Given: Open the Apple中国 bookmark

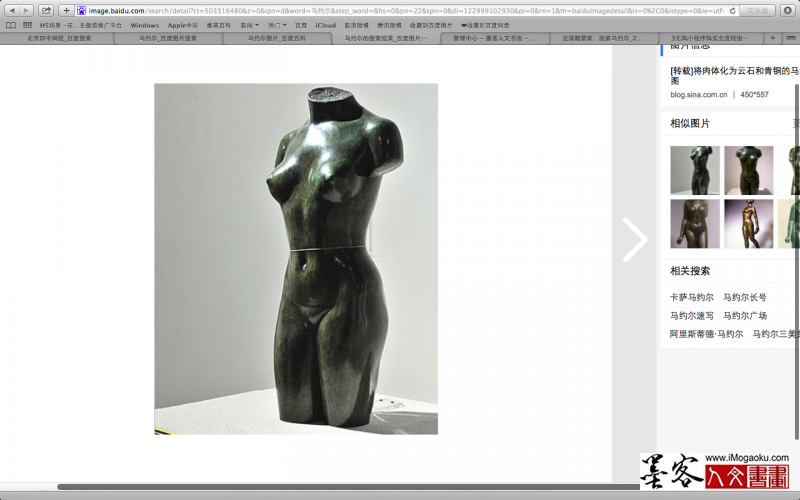Looking at the screenshot, I should [x=183, y=25].
